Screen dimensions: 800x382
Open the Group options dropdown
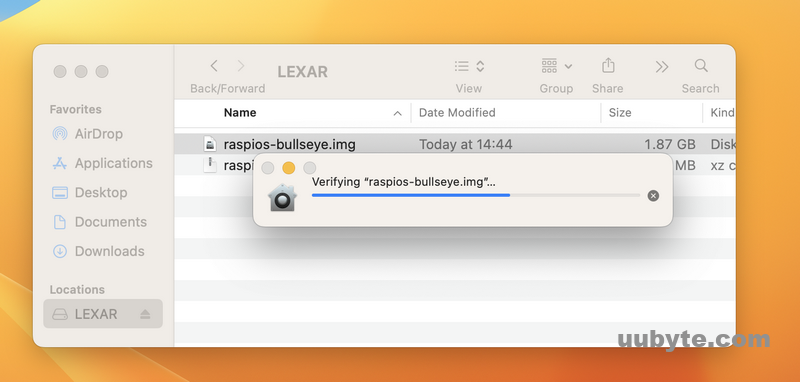tap(556, 66)
